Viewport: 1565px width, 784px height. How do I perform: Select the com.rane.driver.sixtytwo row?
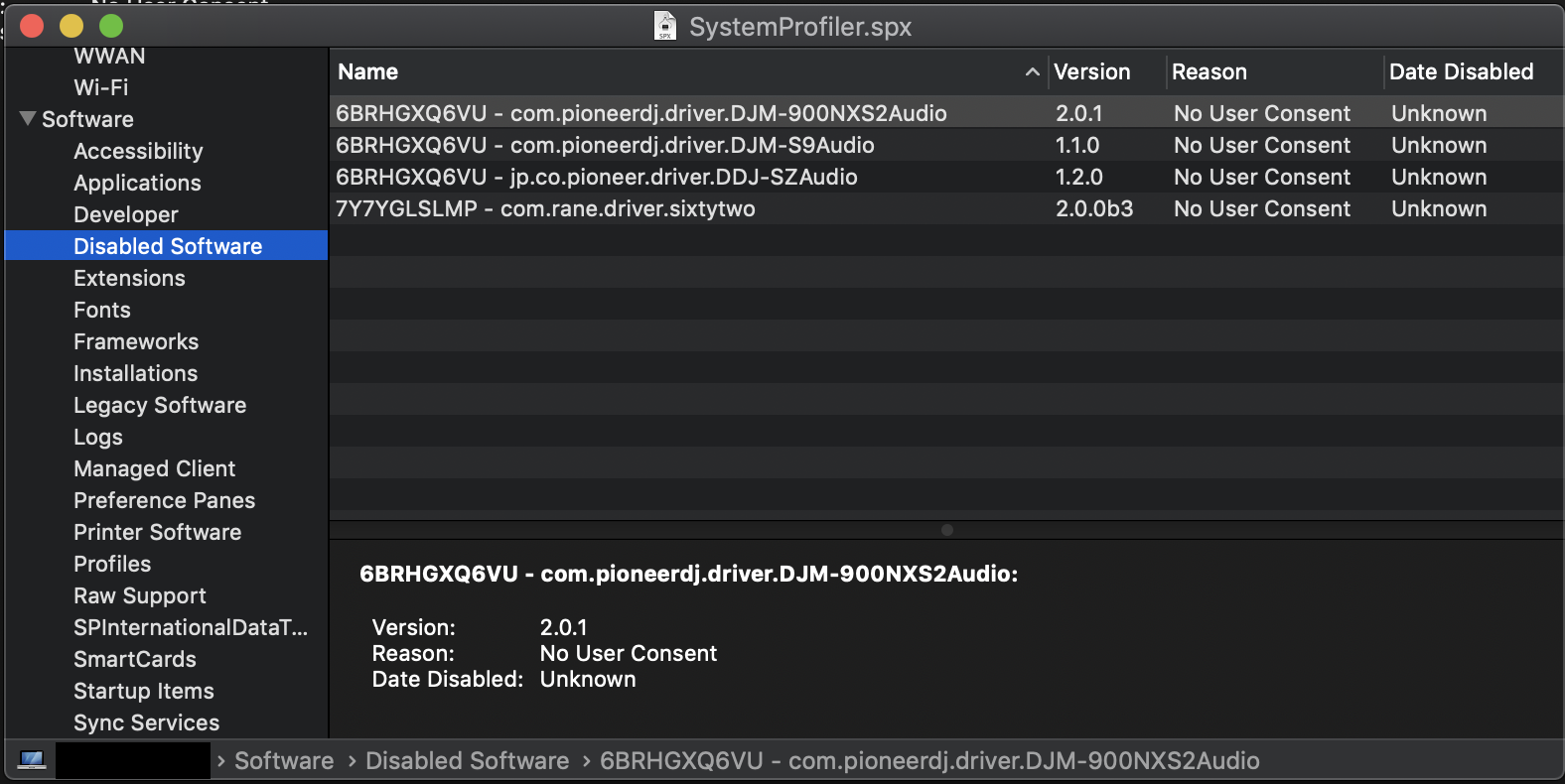point(946,208)
